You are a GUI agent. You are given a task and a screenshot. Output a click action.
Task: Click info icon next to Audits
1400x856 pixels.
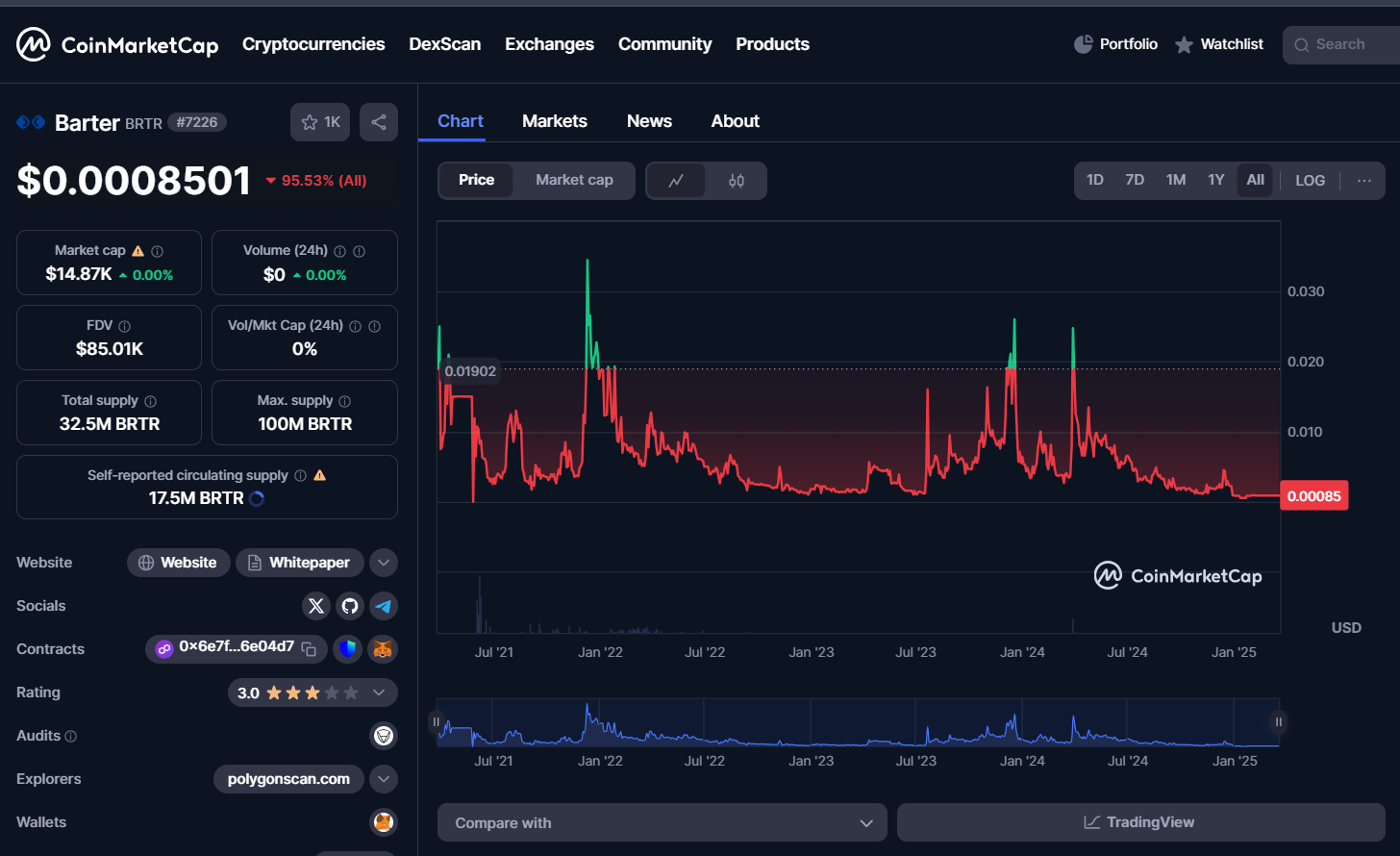pos(70,737)
